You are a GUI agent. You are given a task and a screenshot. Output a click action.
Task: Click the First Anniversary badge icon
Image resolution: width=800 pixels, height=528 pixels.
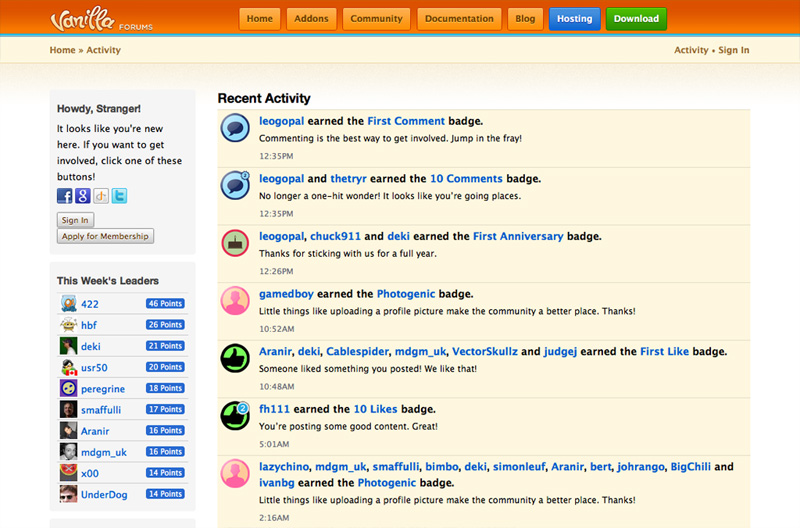point(235,243)
